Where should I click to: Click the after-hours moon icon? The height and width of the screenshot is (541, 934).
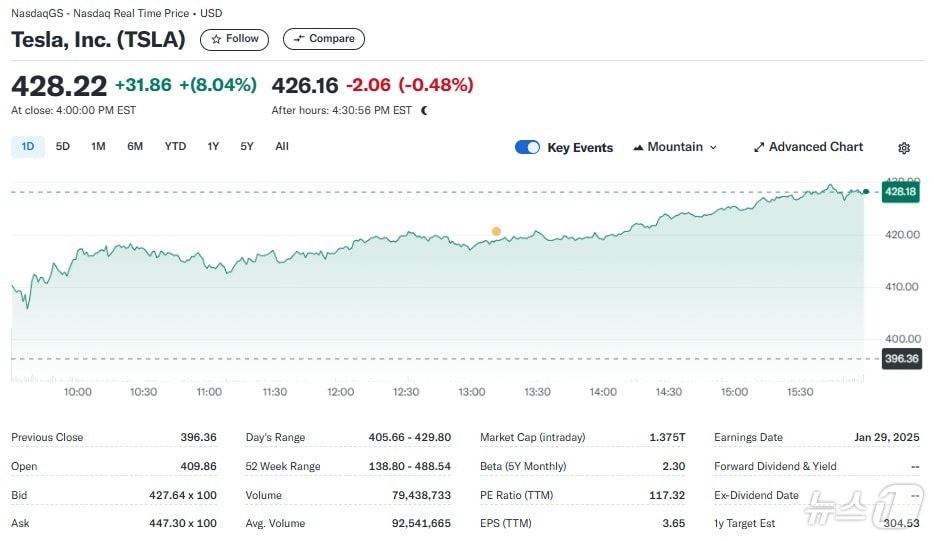coord(424,110)
